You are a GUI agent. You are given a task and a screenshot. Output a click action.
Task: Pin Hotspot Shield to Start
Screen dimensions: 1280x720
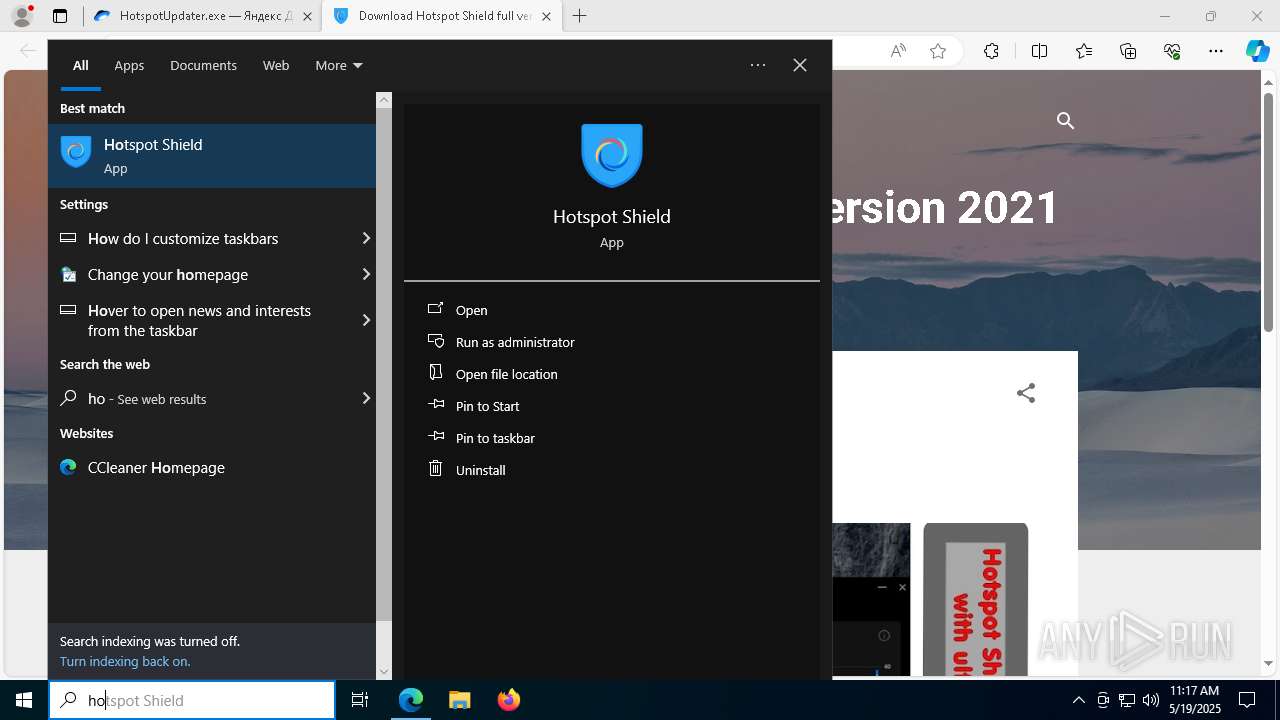tap(487, 406)
